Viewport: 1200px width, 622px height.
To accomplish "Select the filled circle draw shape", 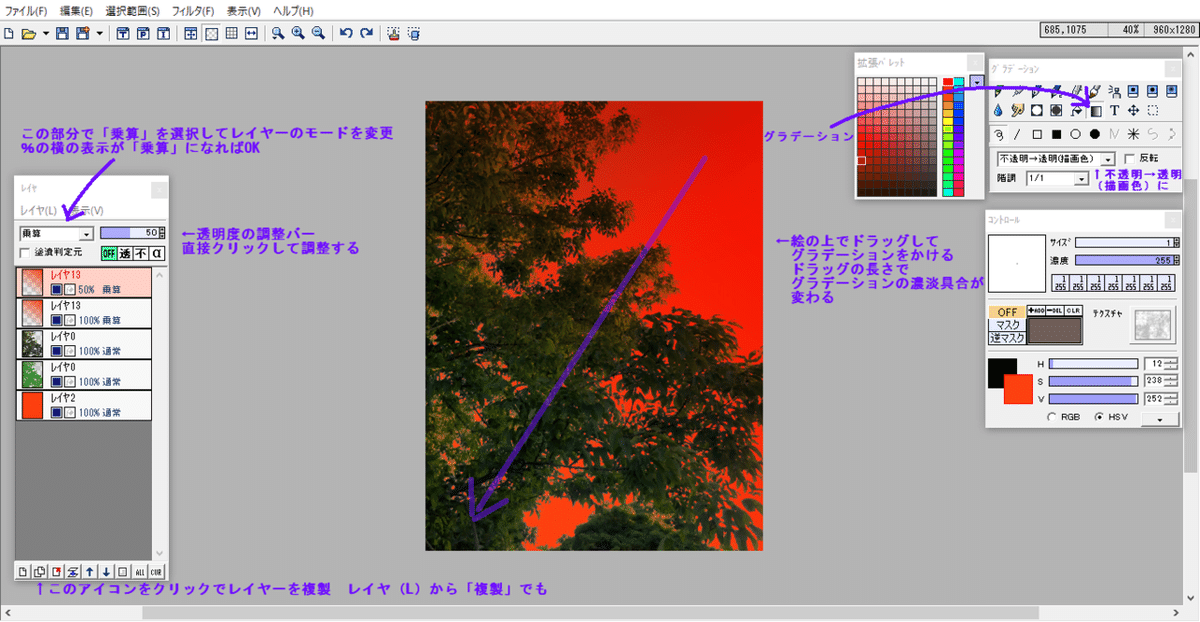I will coord(1095,133).
